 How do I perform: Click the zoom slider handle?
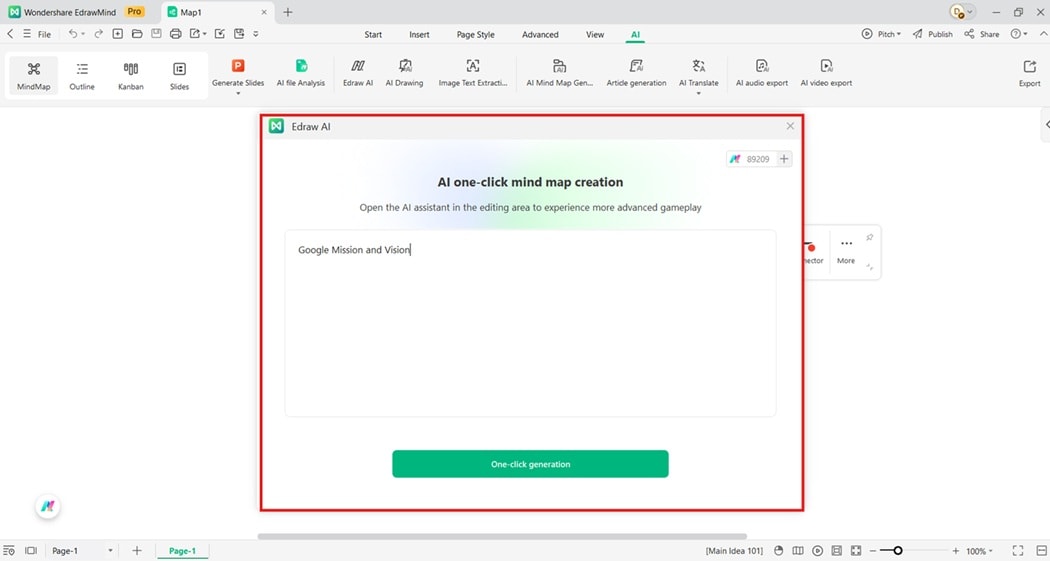(x=898, y=551)
